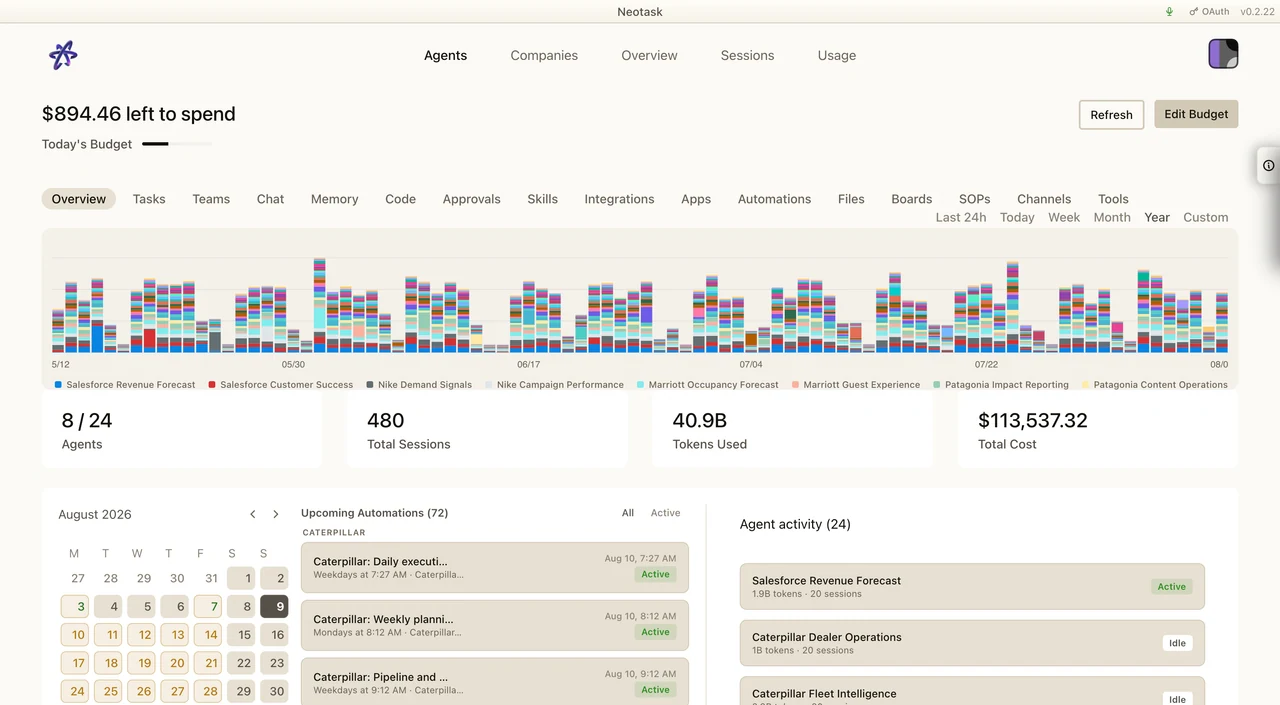Select August 14 on the calendar
The width and height of the screenshot is (1280, 705).
208,634
